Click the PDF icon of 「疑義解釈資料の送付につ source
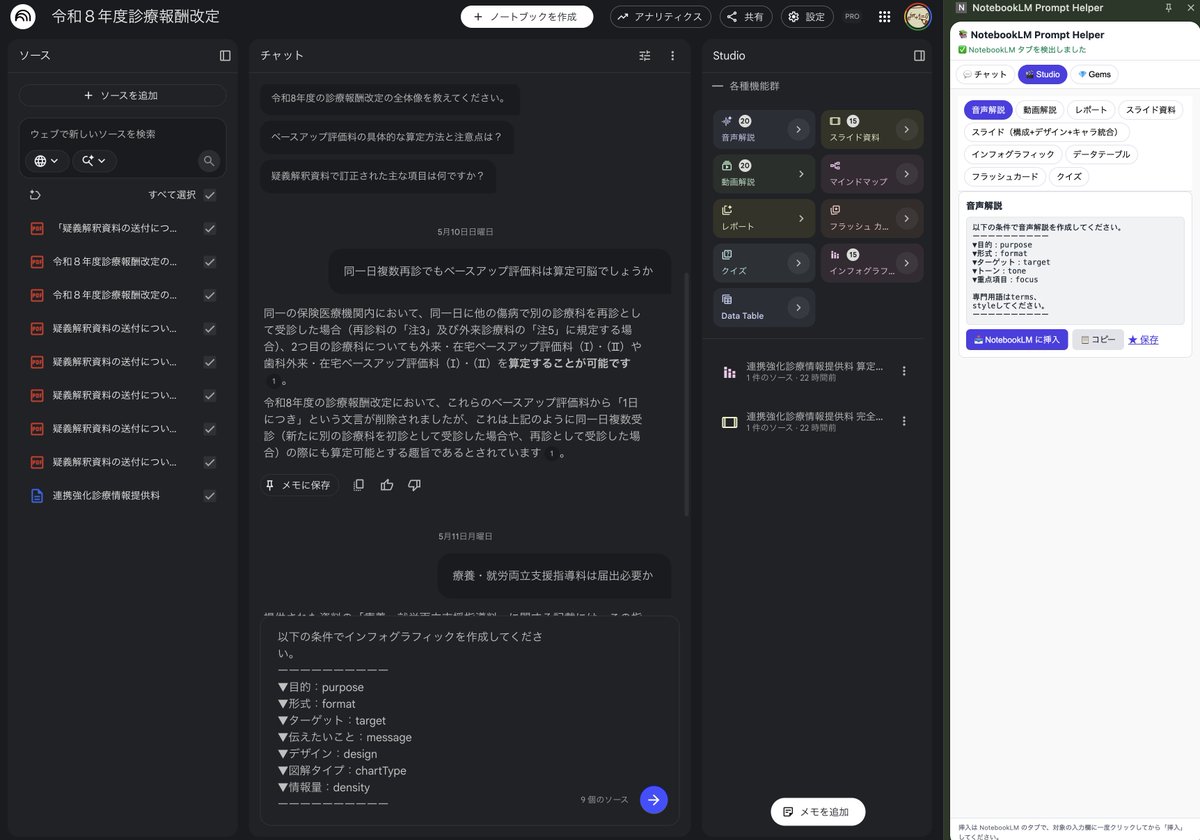The height and width of the screenshot is (840, 1200). [x=37, y=229]
